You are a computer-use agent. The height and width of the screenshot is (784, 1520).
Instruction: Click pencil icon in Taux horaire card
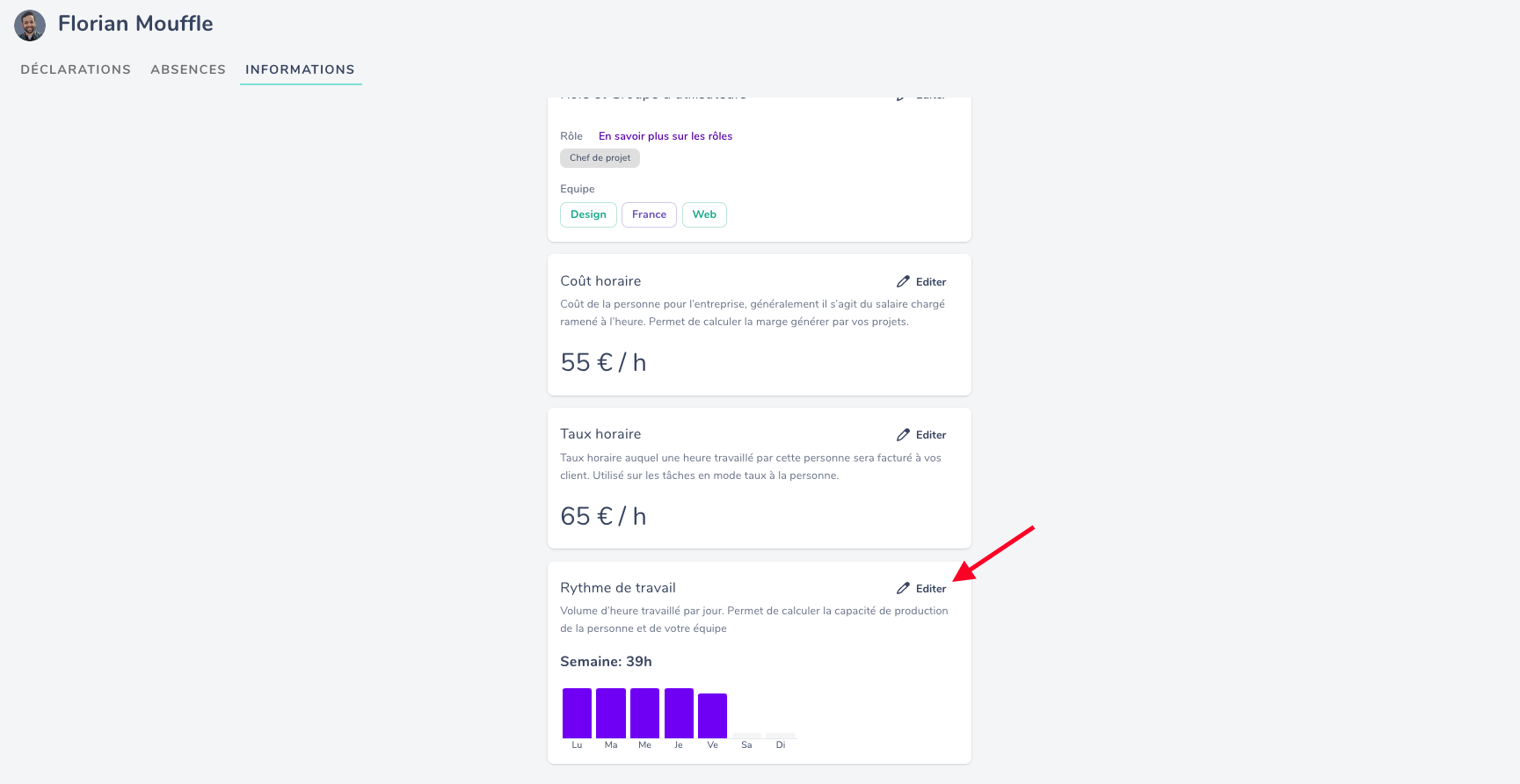pyautogui.click(x=903, y=435)
